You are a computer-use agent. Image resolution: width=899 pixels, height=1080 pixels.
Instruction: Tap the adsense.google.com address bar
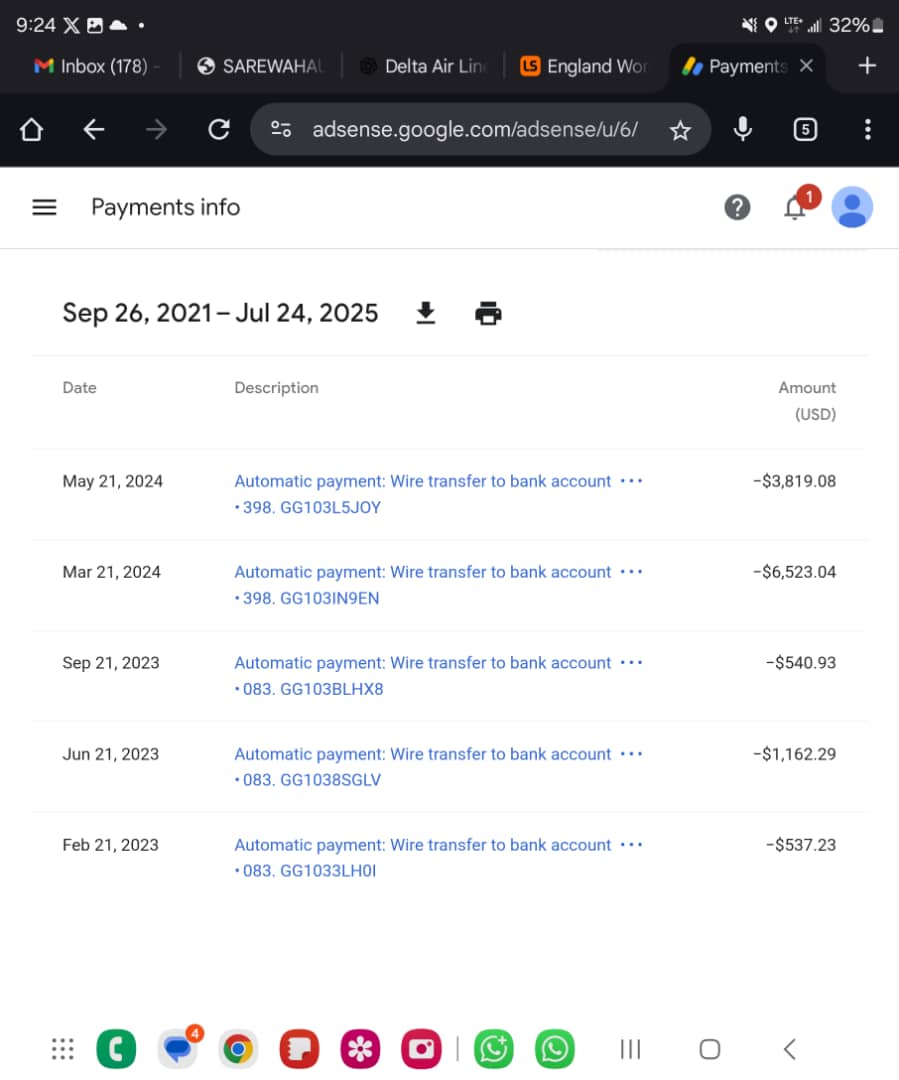[x=474, y=130]
